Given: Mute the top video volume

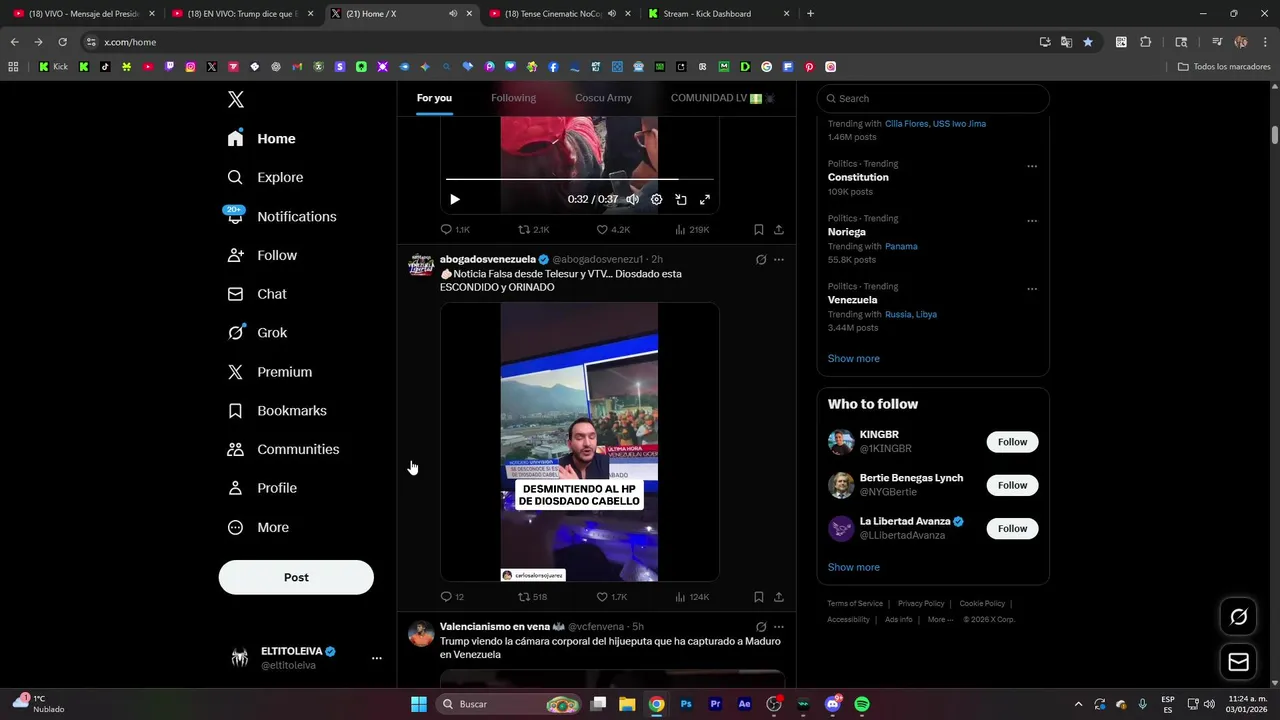Looking at the screenshot, I should pyautogui.click(x=633, y=199).
